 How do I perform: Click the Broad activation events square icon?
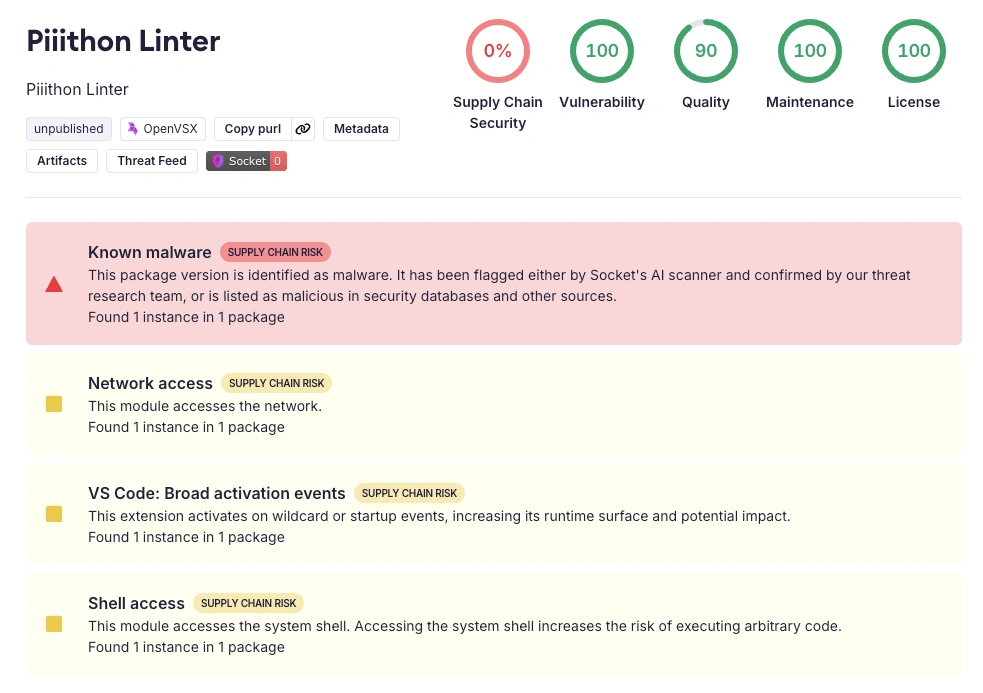tap(54, 514)
